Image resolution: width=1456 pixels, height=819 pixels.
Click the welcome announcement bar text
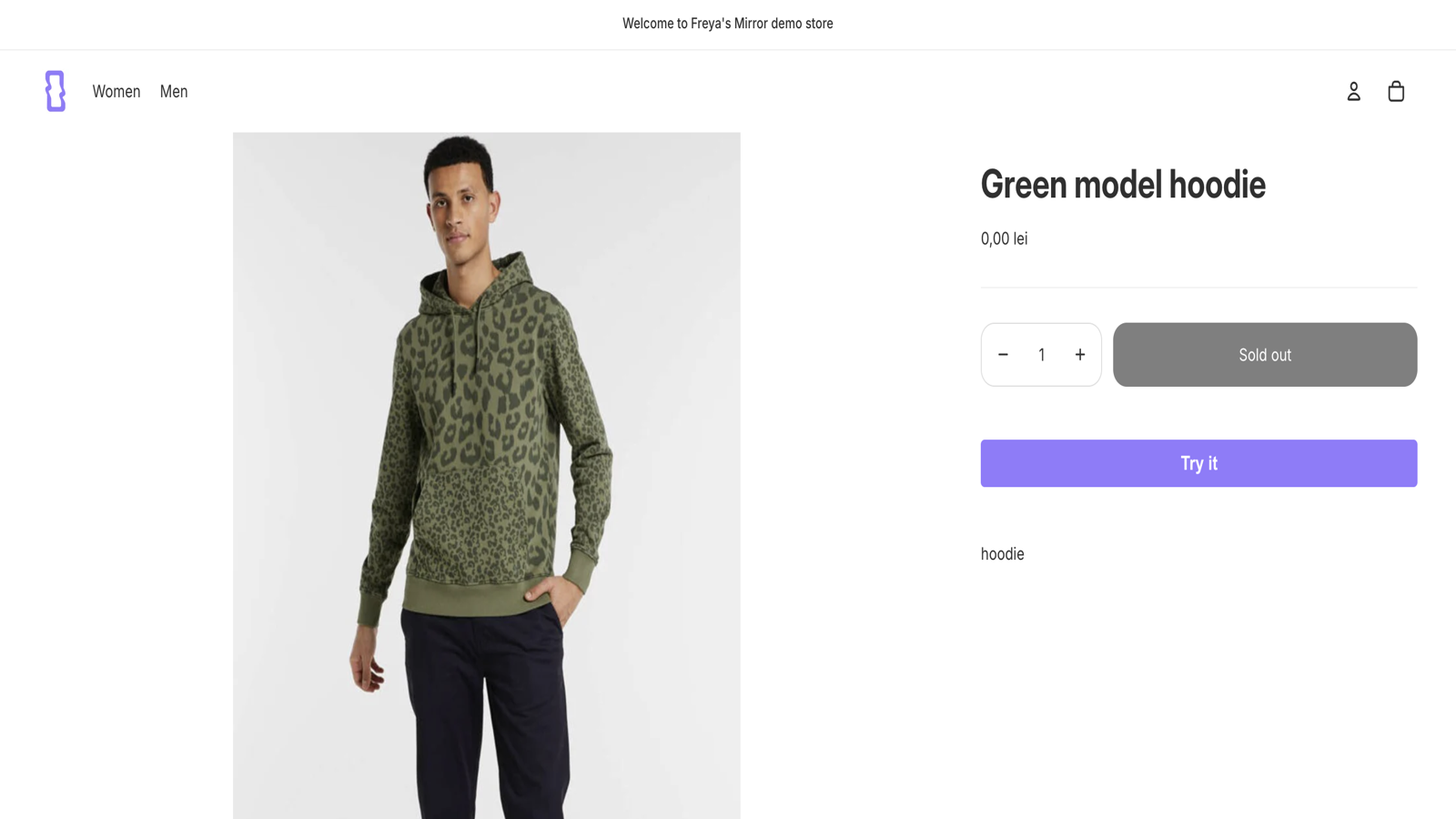point(727,24)
